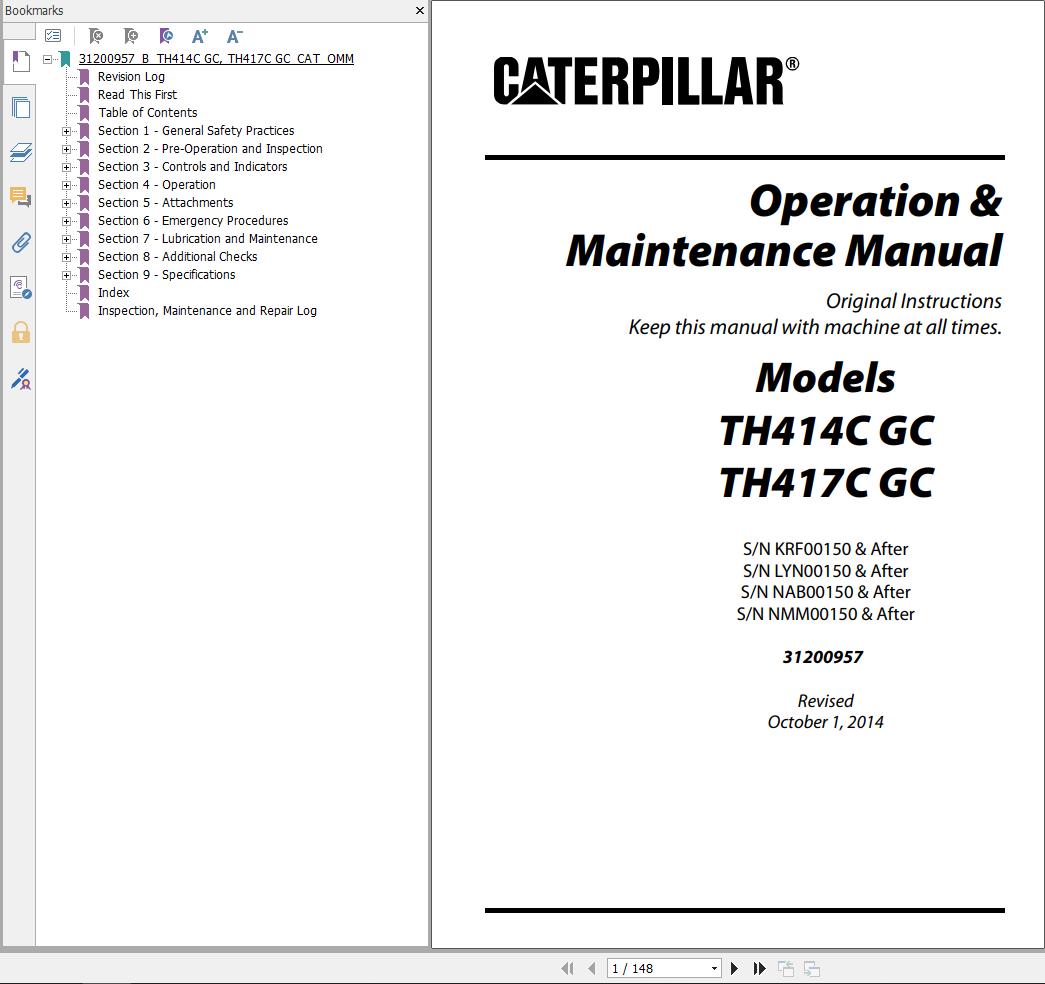The image size is (1045, 984).
Task: Click the Bookmarks panel title
Action: click(34, 11)
